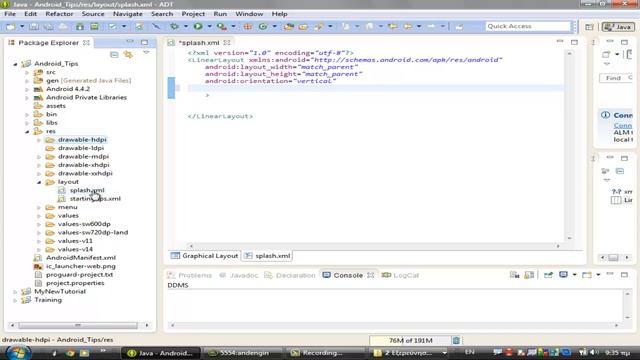Image resolution: width=640 pixels, height=360 pixels.
Task: Switch to the Declaration tab
Action: coord(290,276)
